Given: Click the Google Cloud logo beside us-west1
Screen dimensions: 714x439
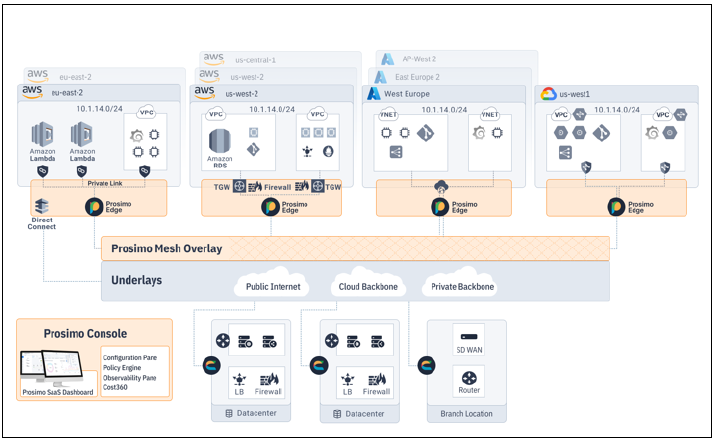Looking at the screenshot, I should (548, 94).
